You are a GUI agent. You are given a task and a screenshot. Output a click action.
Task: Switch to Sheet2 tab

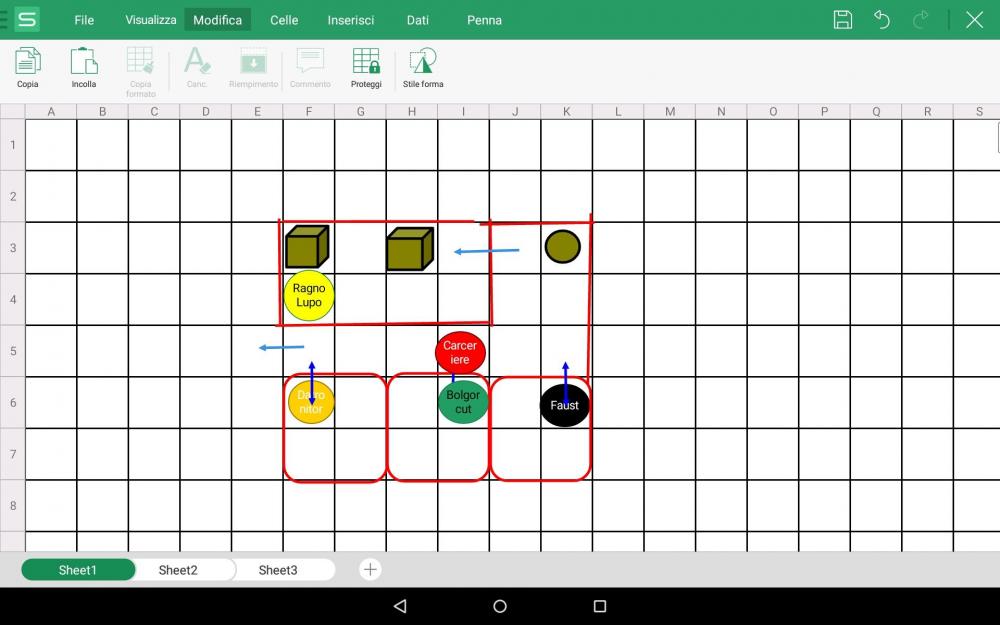(x=178, y=570)
